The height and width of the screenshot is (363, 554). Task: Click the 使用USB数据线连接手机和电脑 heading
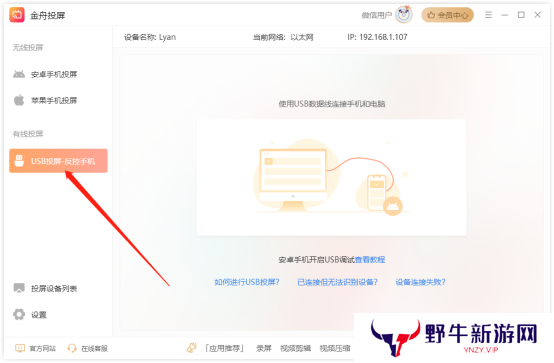click(332, 104)
